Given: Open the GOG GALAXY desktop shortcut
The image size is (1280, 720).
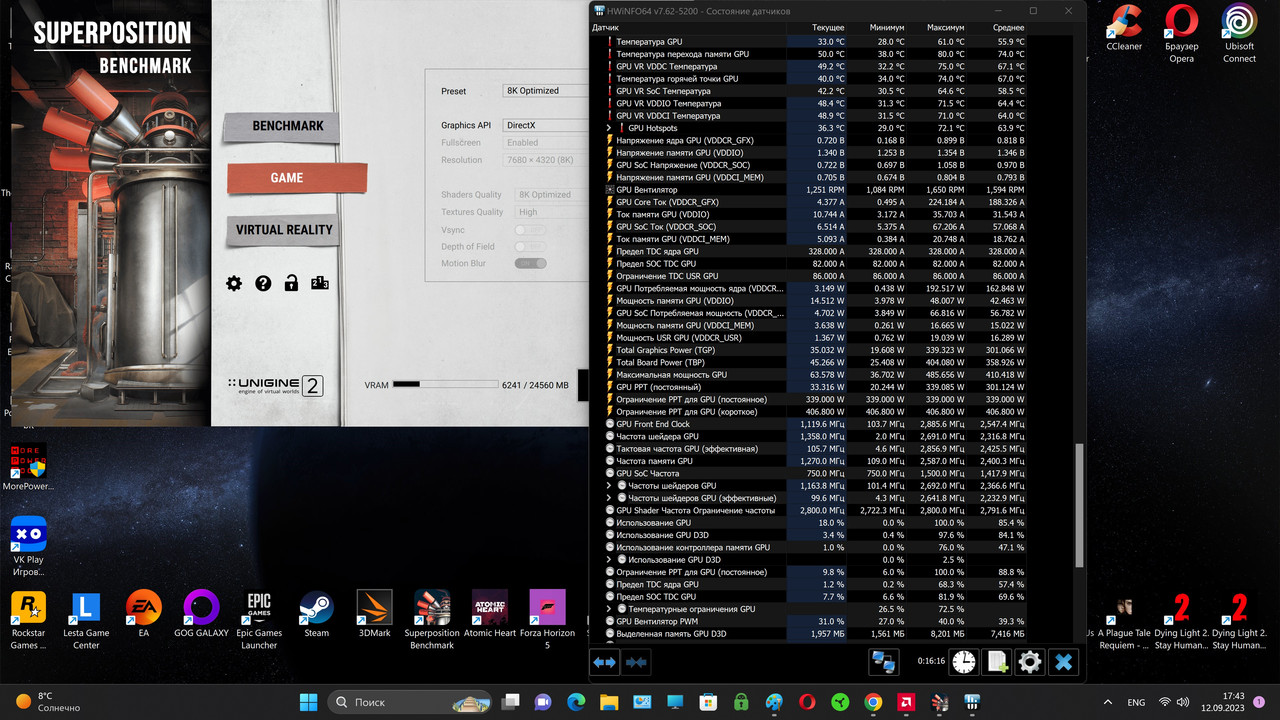Looking at the screenshot, I should [201, 614].
